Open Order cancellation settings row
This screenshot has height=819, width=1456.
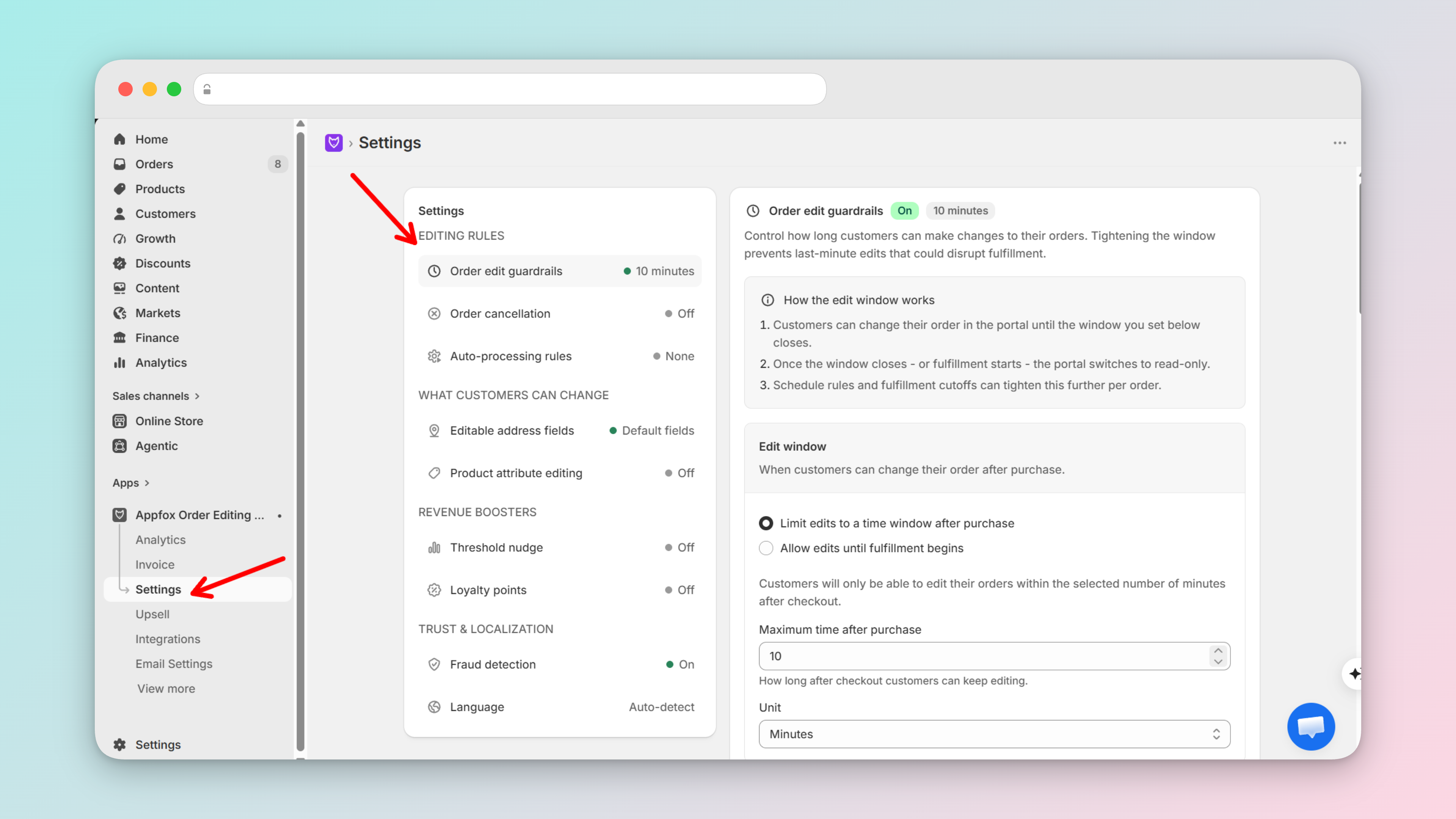tap(560, 314)
